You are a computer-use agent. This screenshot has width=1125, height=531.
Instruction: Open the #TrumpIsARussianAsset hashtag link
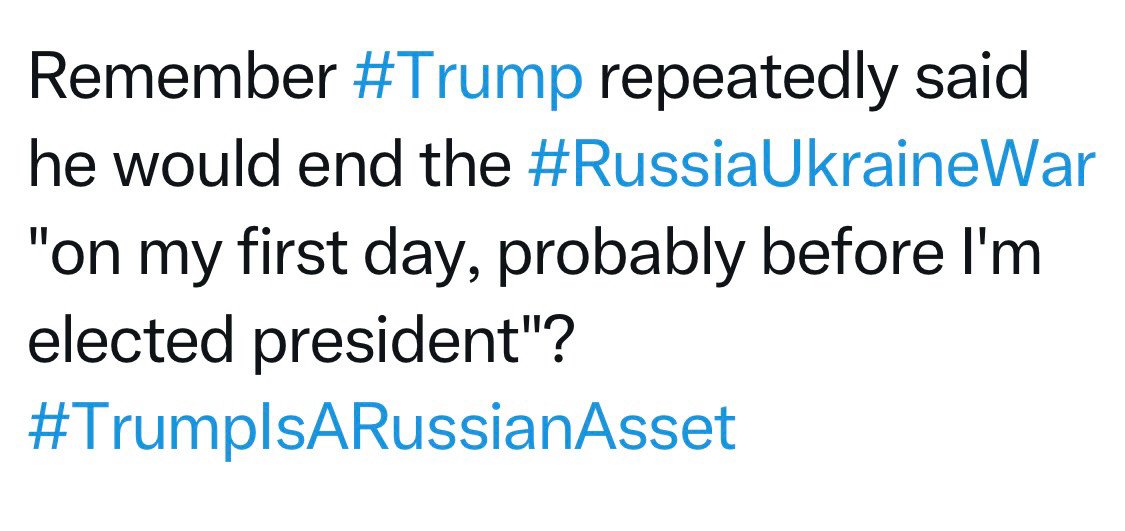pyautogui.click(x=382, y=431)
